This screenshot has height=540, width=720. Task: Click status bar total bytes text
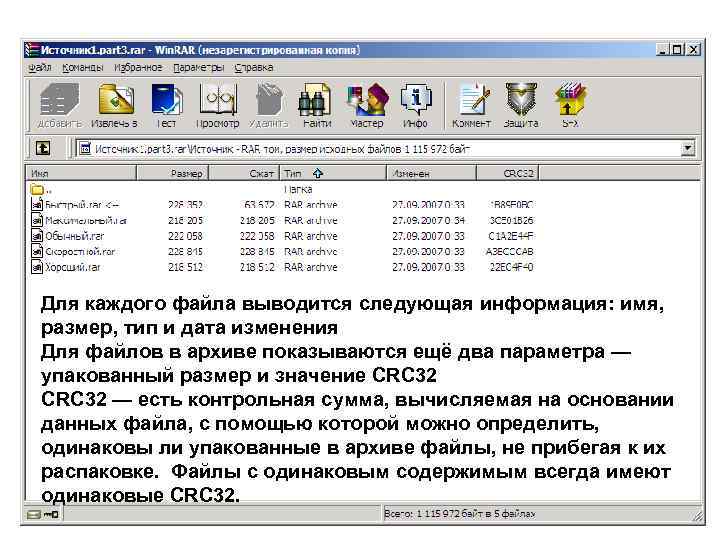460,514
